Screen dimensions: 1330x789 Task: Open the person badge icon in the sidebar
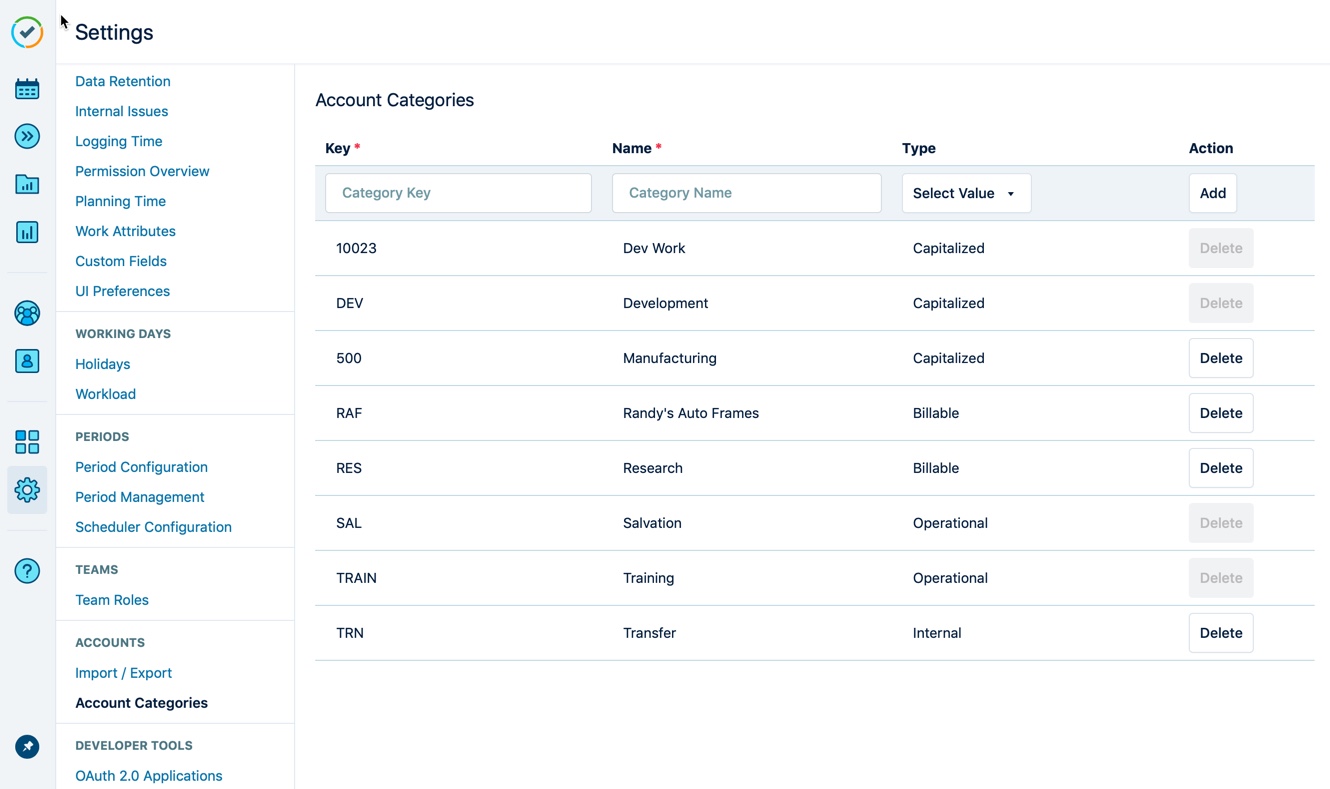point(27,361)
